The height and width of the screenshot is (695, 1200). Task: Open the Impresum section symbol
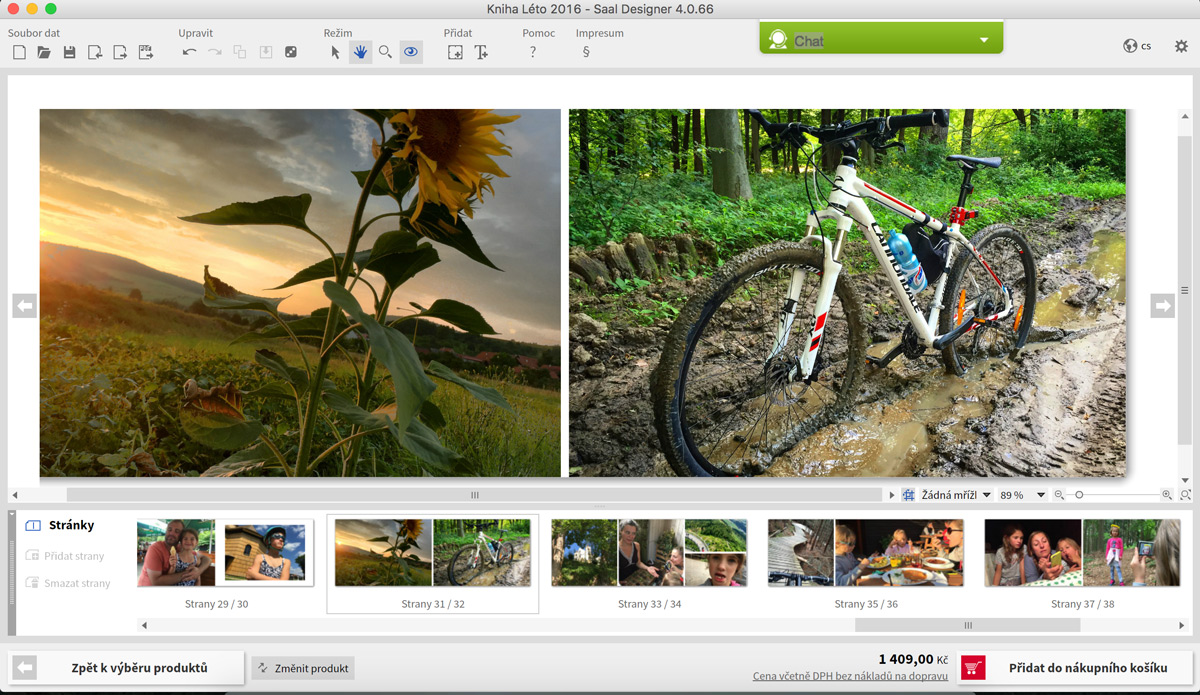coord(586,52)
